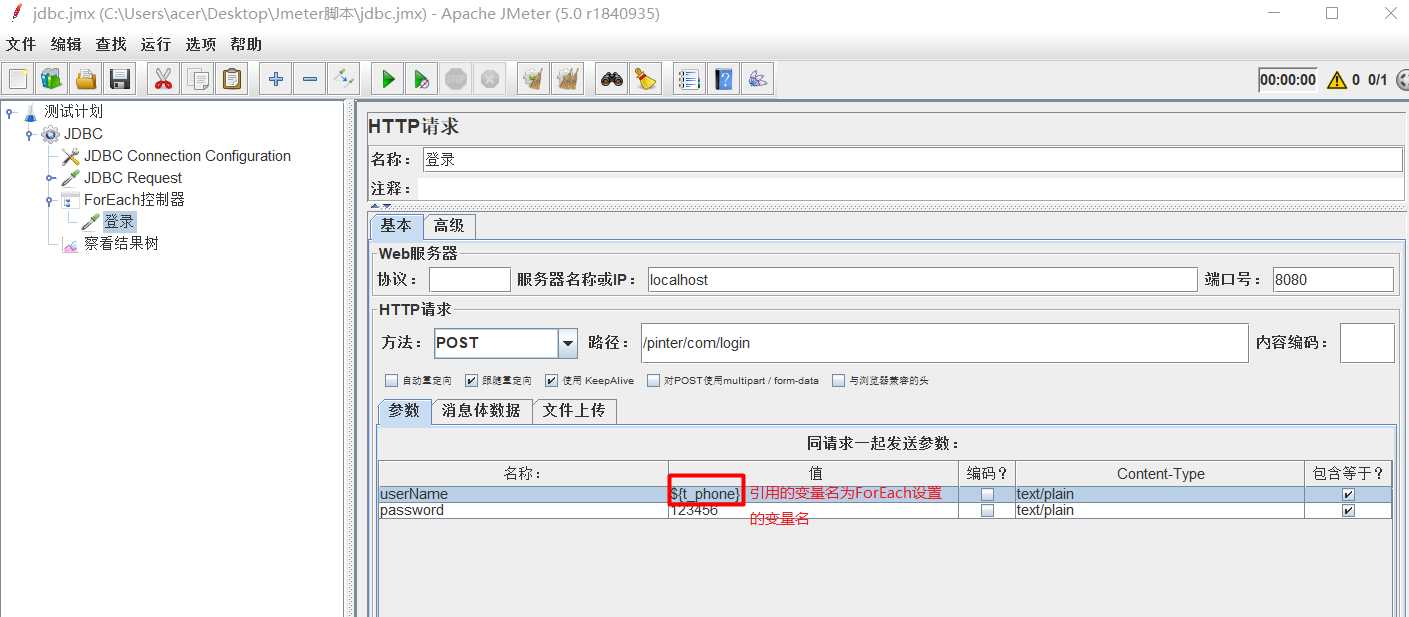The width and height of the screenshot is (1409, 617).
Task: Click the 注释 comment field
Action: tap(911, 188)
